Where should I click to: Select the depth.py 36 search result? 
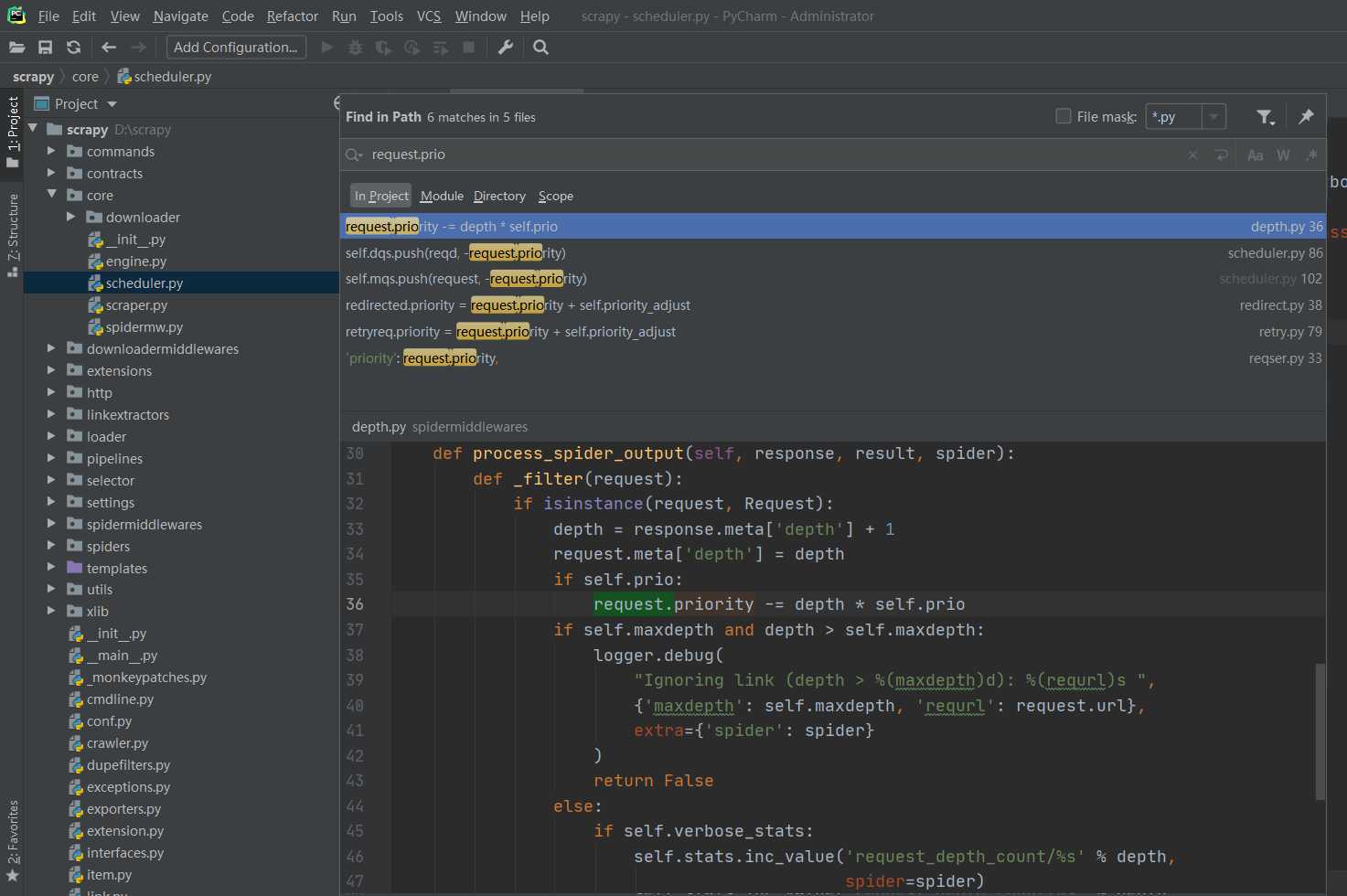[x=833, y=227]
